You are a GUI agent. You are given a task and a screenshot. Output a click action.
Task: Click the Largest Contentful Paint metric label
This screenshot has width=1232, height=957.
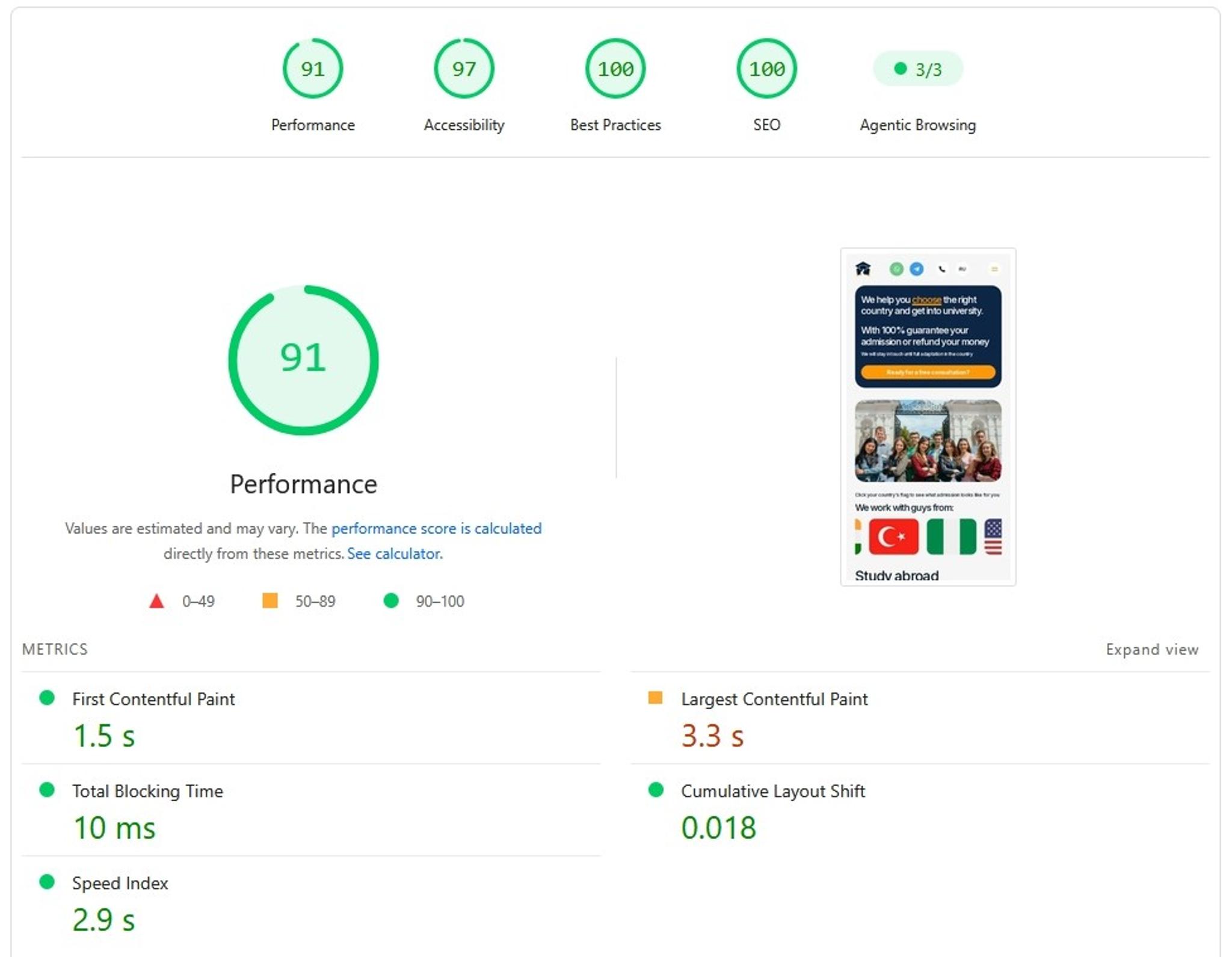pos(774,699)
